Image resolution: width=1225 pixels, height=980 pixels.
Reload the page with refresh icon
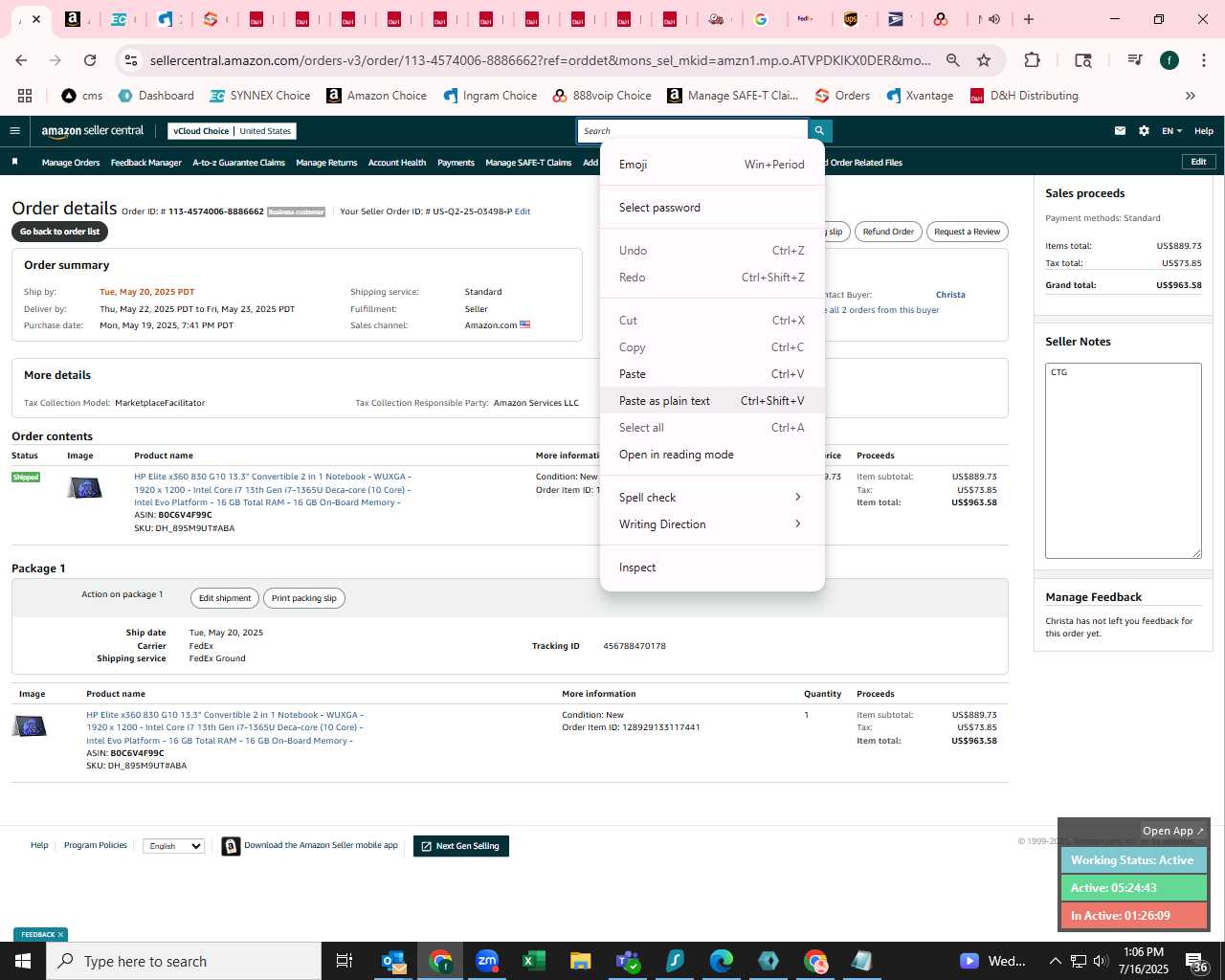[90, 60]
